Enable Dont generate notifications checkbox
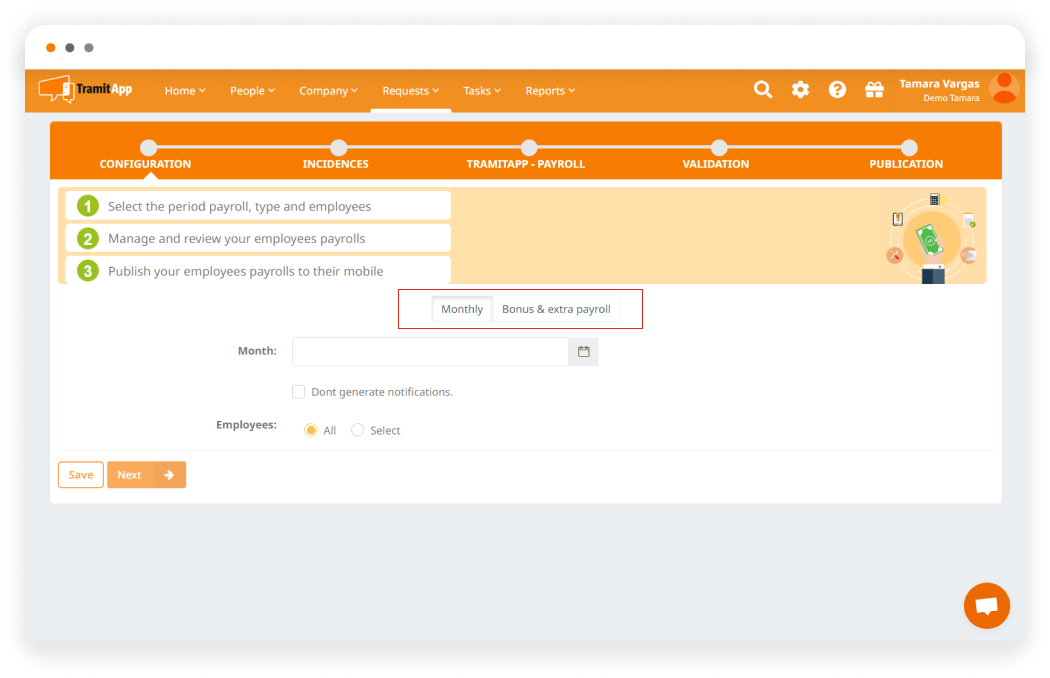The height and width of the screenshot is (678, 1050). pyautogui.click(x=299, y=392)
